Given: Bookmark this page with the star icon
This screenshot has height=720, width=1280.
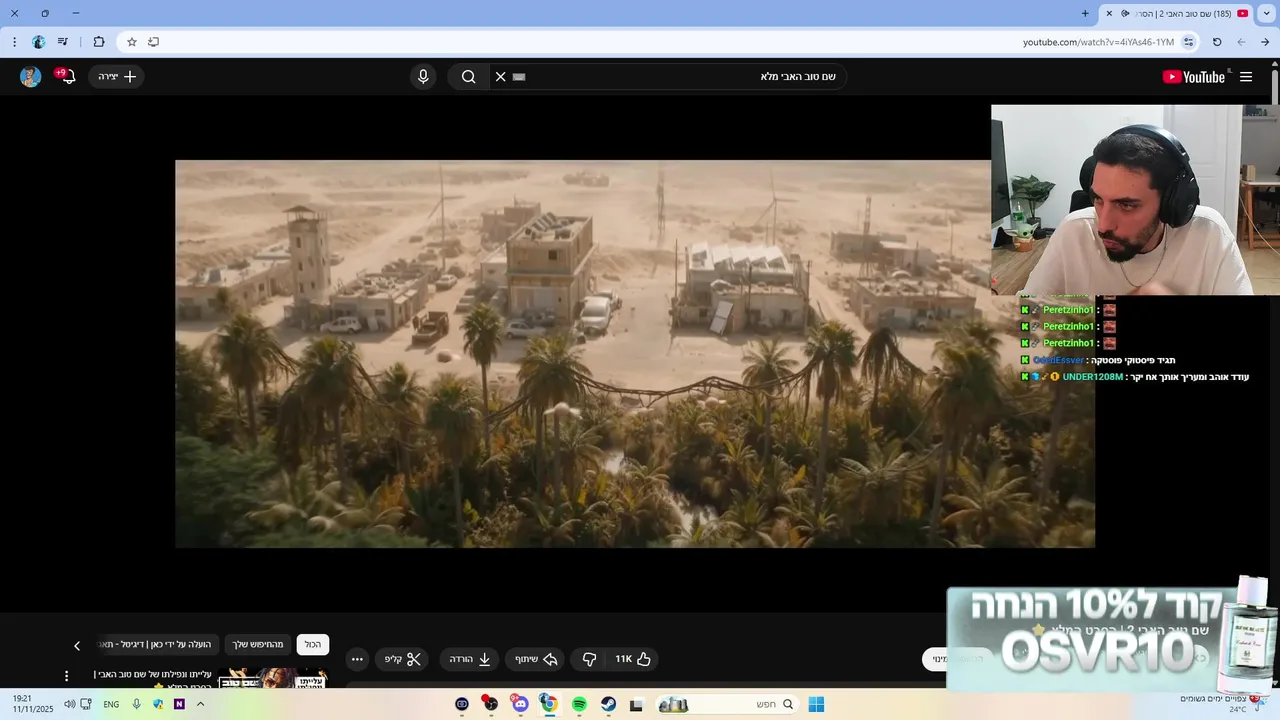Looking at the screenshot, I should point(131,42).
